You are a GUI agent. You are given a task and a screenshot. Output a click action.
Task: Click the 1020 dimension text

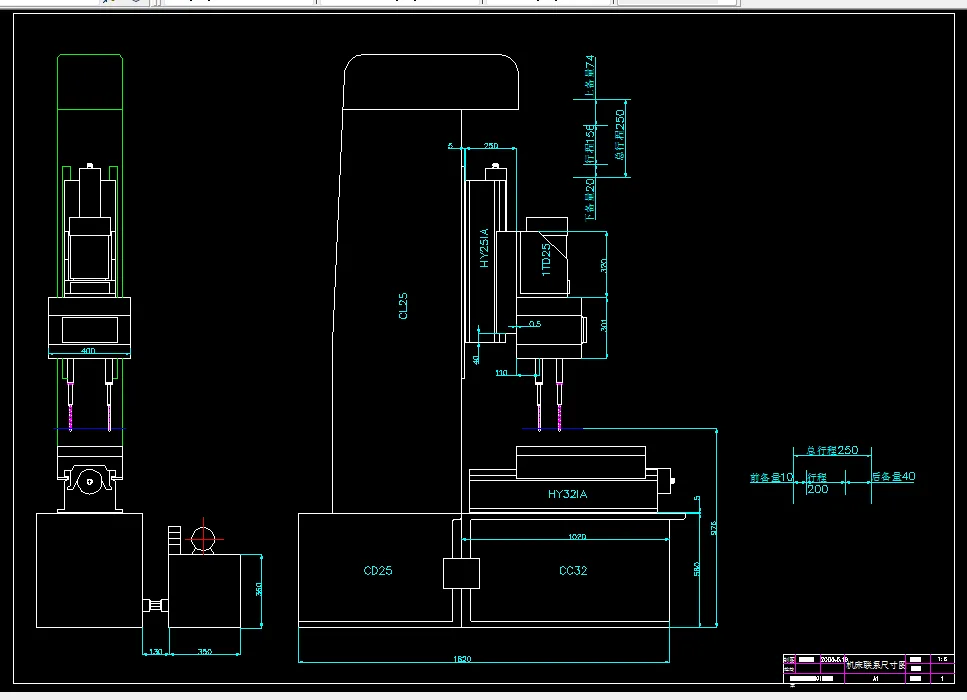(577, 537)
